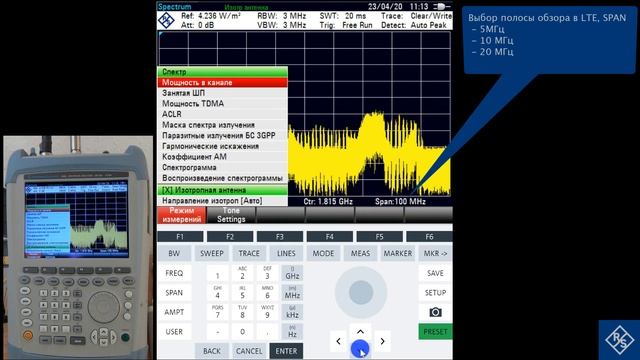Select Воспроизведение спектрограммы entry

pyautogui.click(x=222, y=178)
